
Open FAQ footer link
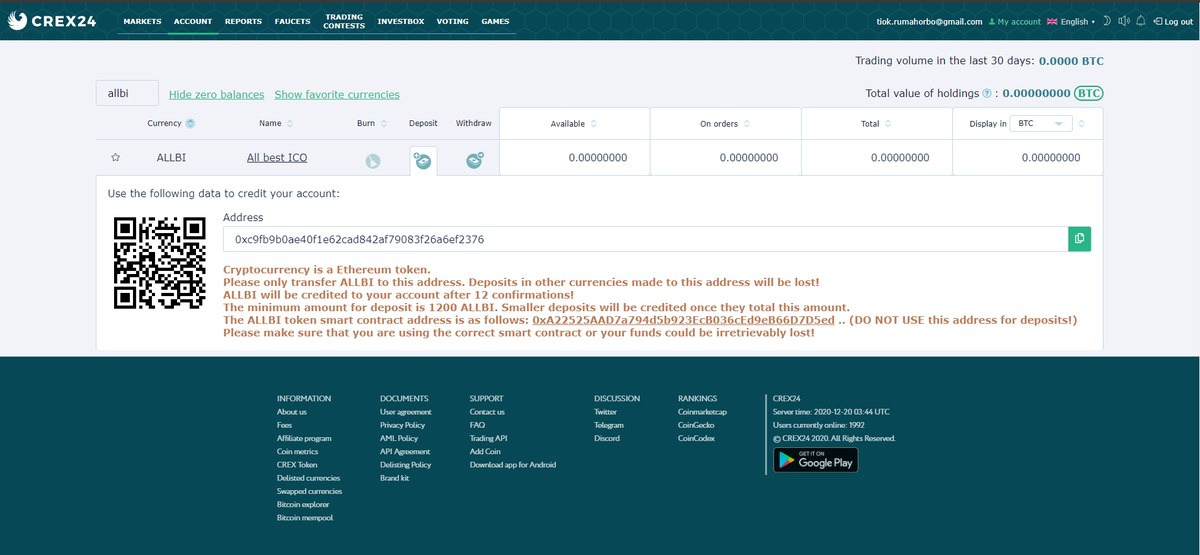[x=477, y=425]
